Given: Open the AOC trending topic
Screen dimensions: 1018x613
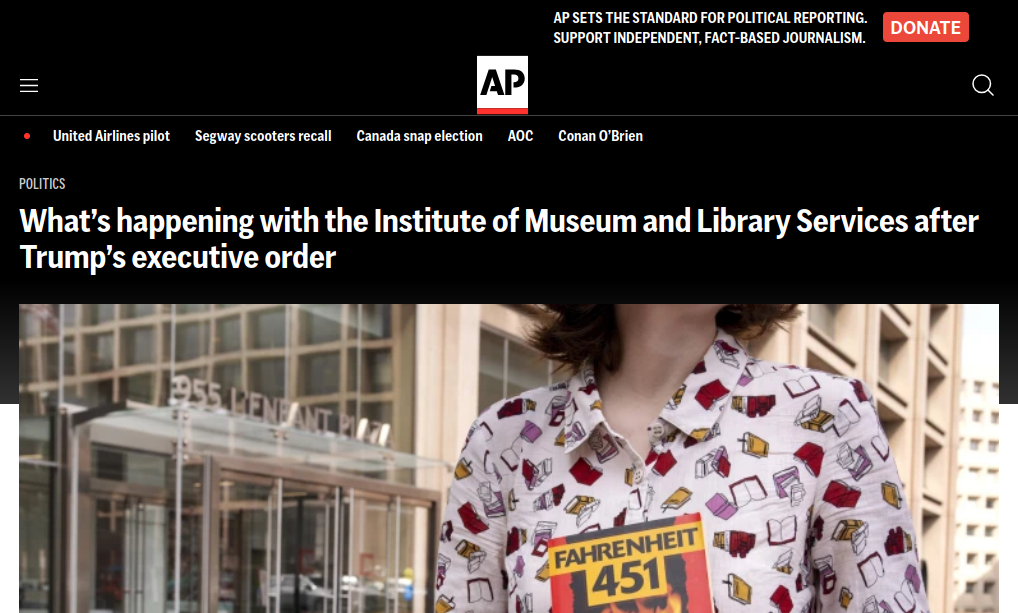Looking at the screenshot, I should tap(520, 136).
